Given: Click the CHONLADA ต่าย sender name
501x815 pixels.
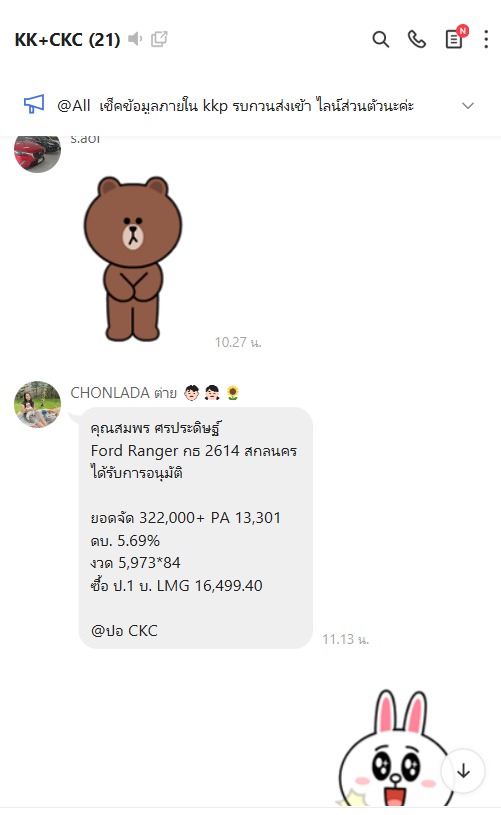Looking at the screenshot, I should 124,393.
